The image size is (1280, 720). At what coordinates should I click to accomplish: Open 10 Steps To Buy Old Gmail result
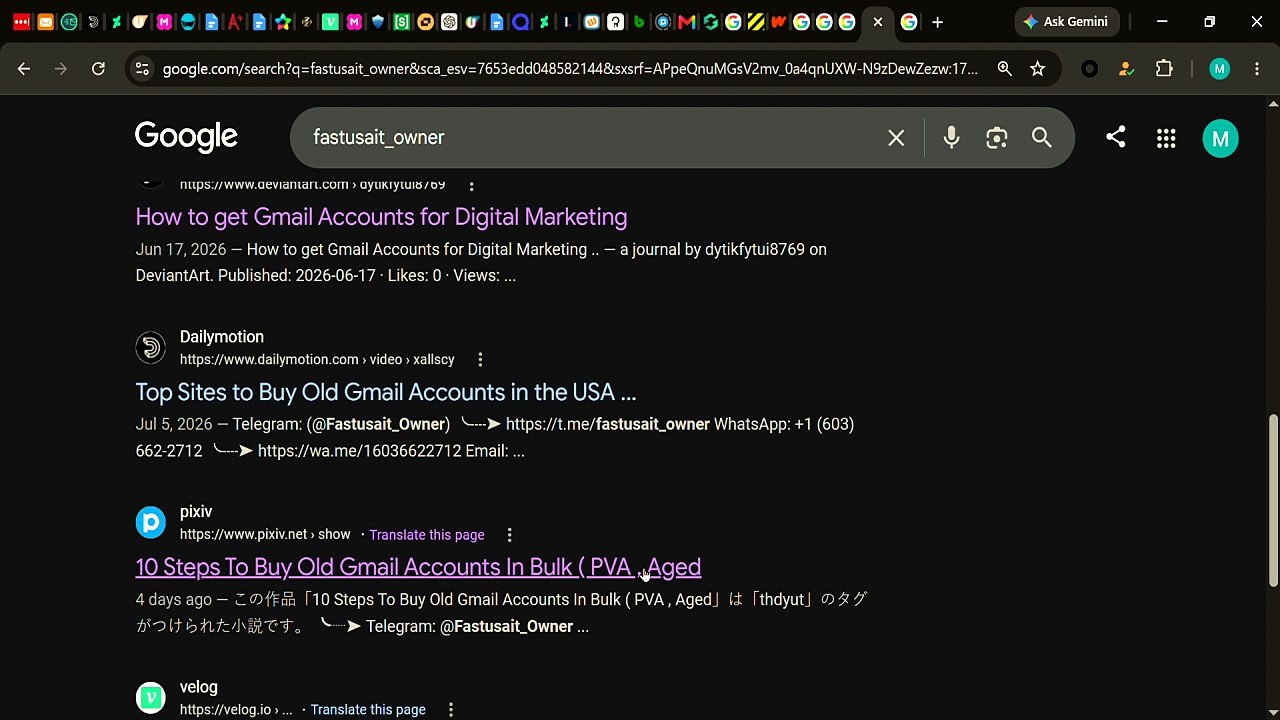click(x=418, y=567)
